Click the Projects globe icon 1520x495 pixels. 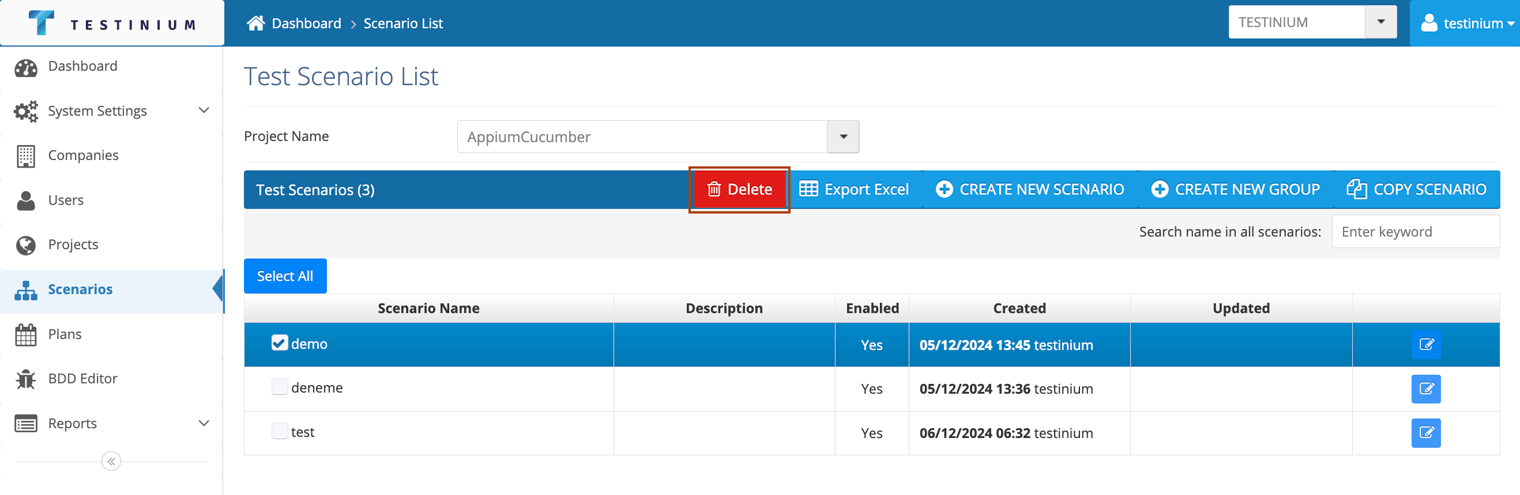click(26, 245)
